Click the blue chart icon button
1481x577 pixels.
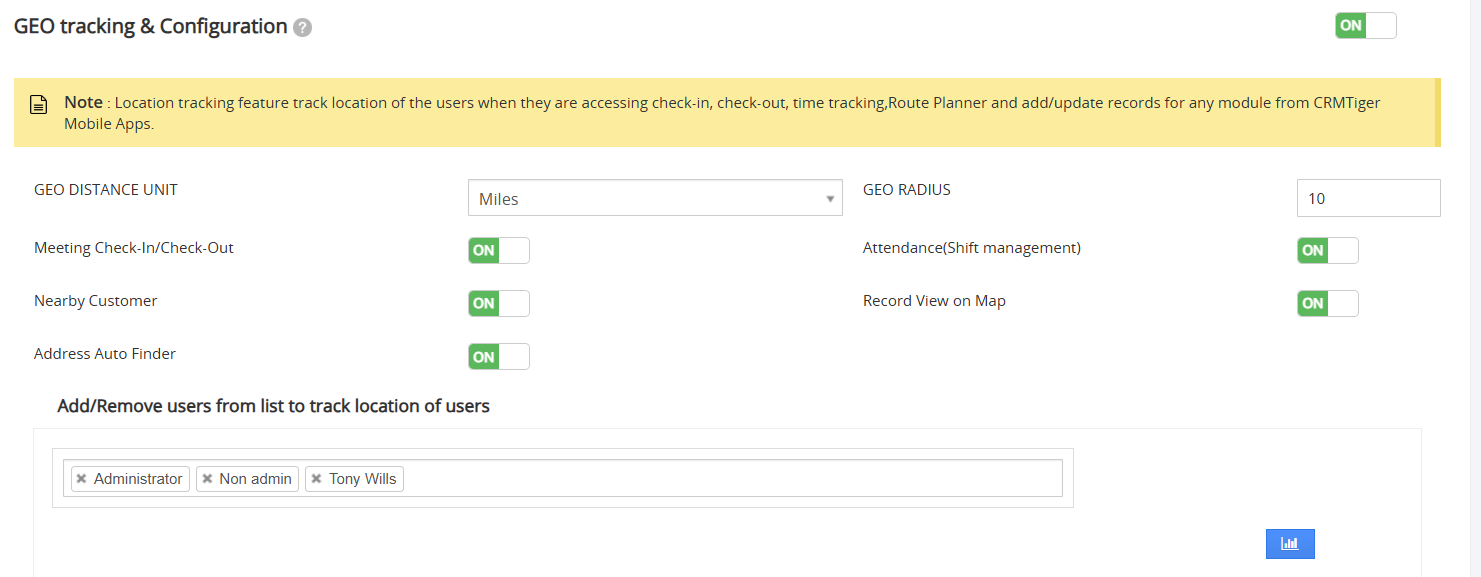(x=1290, y=543)
